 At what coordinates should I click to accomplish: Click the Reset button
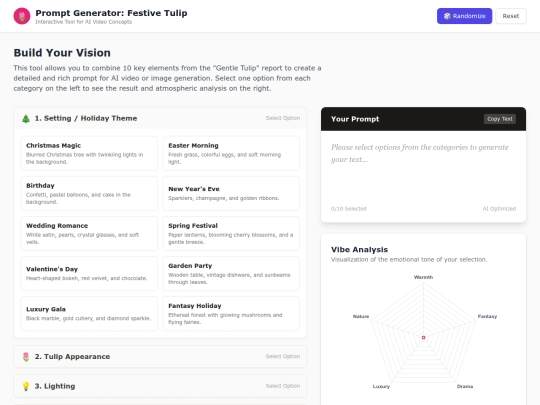tap(511, 16)
